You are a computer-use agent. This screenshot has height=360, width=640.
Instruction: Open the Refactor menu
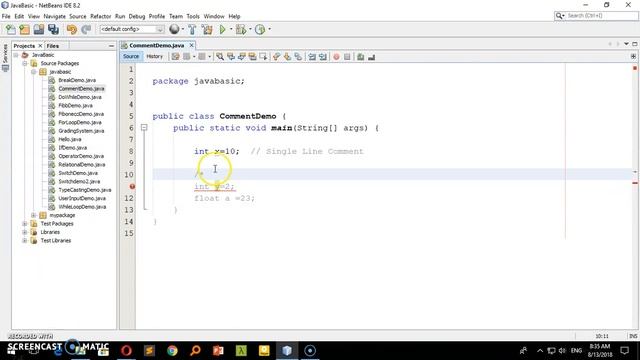100,16
